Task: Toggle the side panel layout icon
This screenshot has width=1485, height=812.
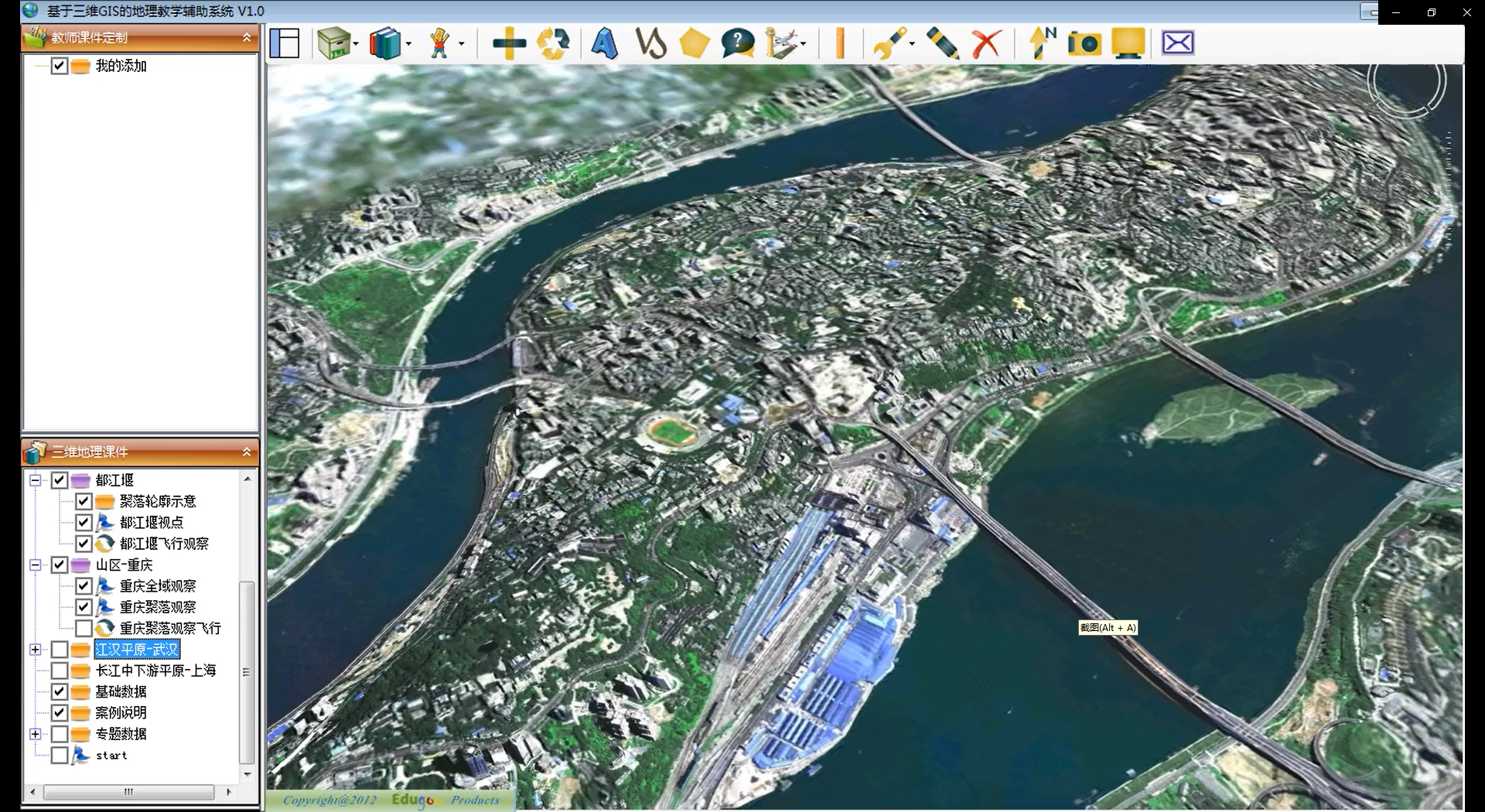Action: click(x=285, y=43)
